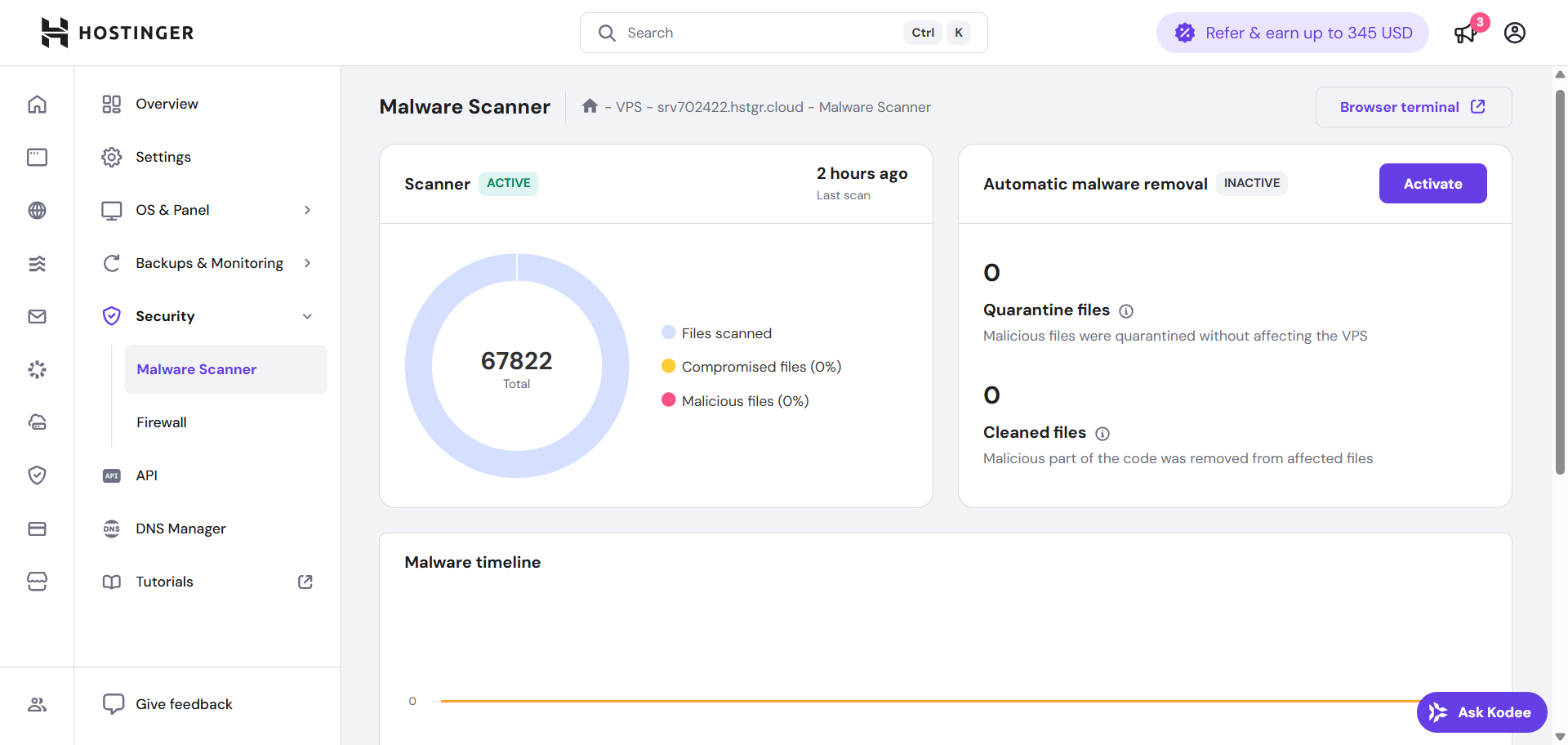Click the API icon in sidebar
The image size is (1568, 745).
(112, 475)
